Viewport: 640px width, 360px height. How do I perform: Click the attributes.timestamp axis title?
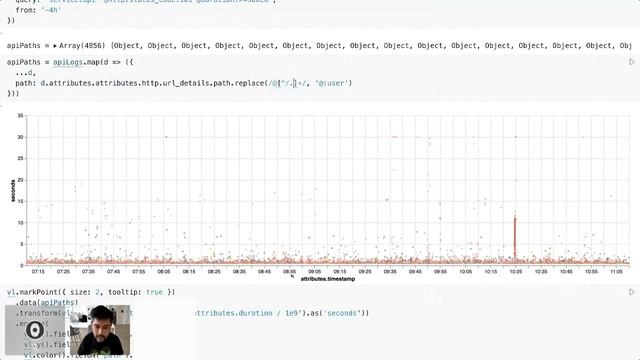(328, 279)
